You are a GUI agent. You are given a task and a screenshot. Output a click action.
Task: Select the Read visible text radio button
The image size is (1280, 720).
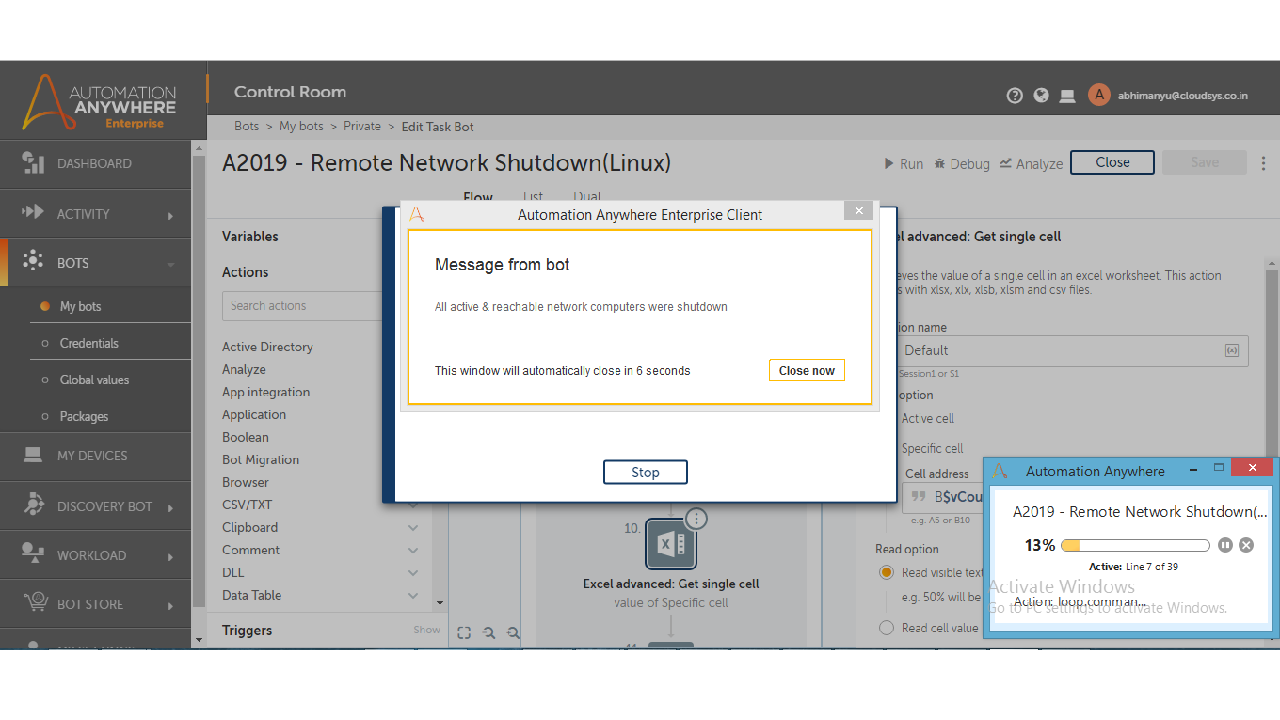coord(886,573)
